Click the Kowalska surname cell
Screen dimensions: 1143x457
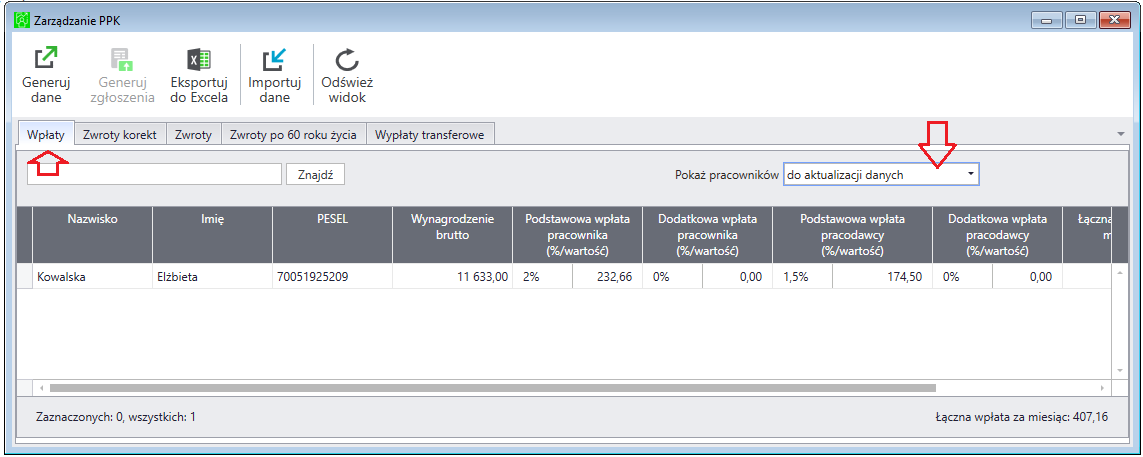pyautogui.click(x=93, y=276)
